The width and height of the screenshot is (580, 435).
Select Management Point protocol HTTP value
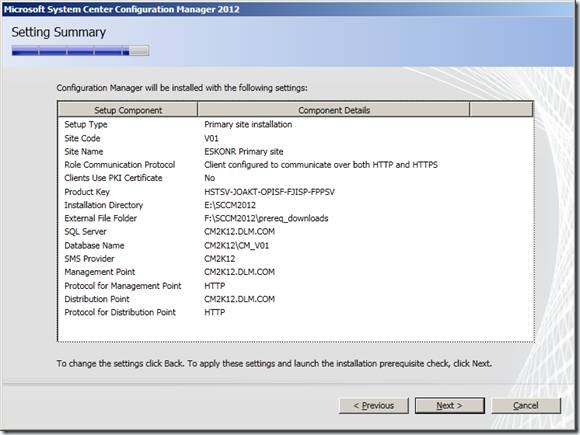point(215,286)
